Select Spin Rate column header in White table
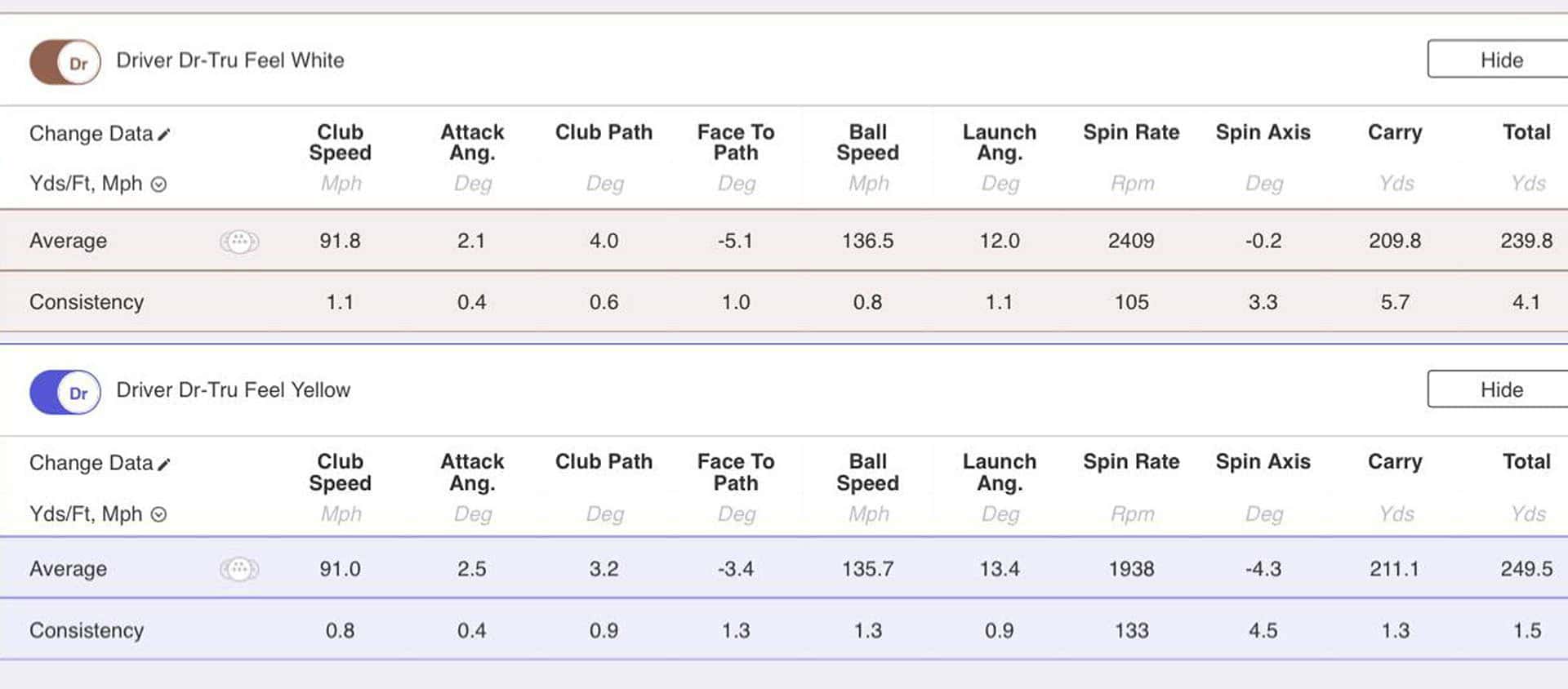The height and width of the screenshot is (689, 1568). click(x=1131, y=132)
